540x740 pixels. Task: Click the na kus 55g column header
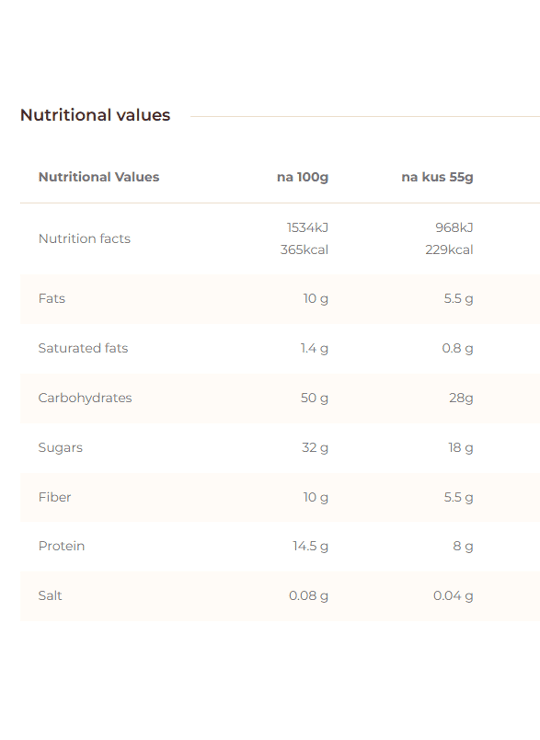point(437,177)
